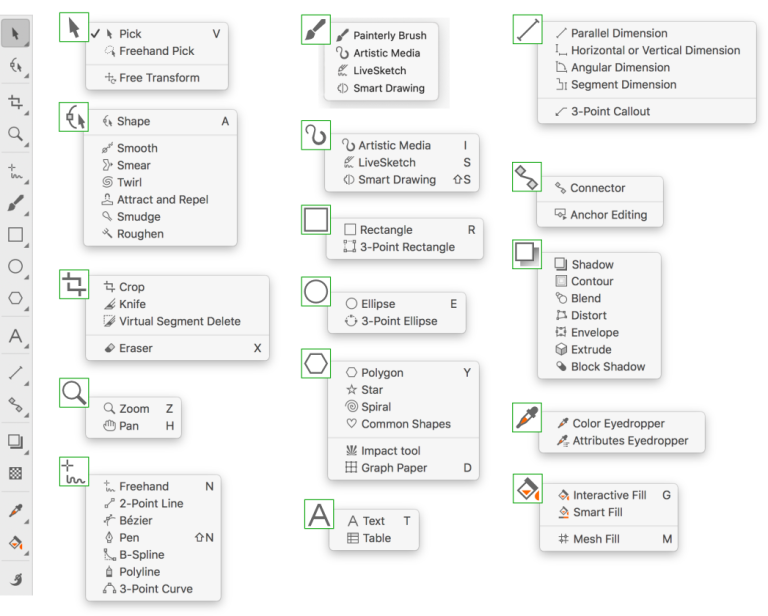
Task: Click the large green-outlined eyedropper icon
Action: coord(526,417)
